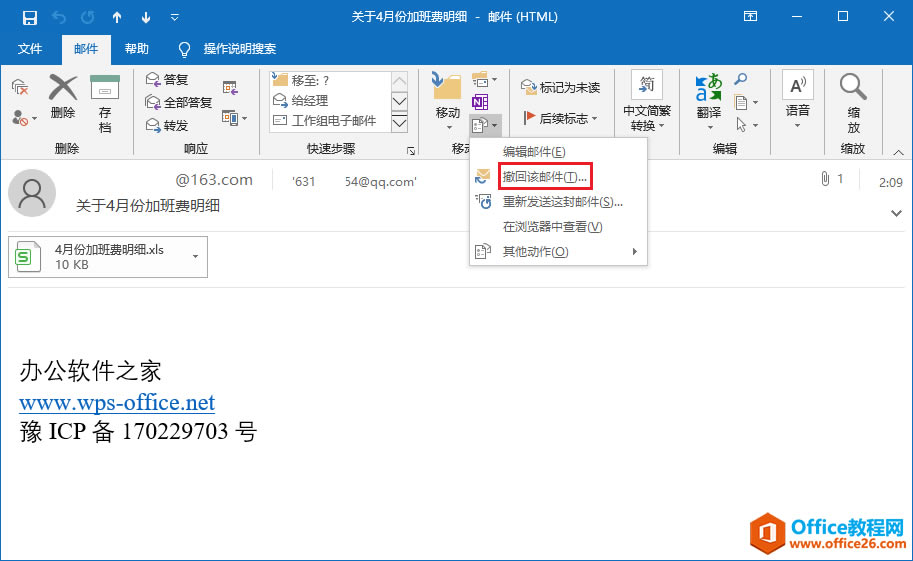Open the 帮助 ribbon tab
Image resolution: width=913 pixels, height=561 pixels.
(137, 48)
